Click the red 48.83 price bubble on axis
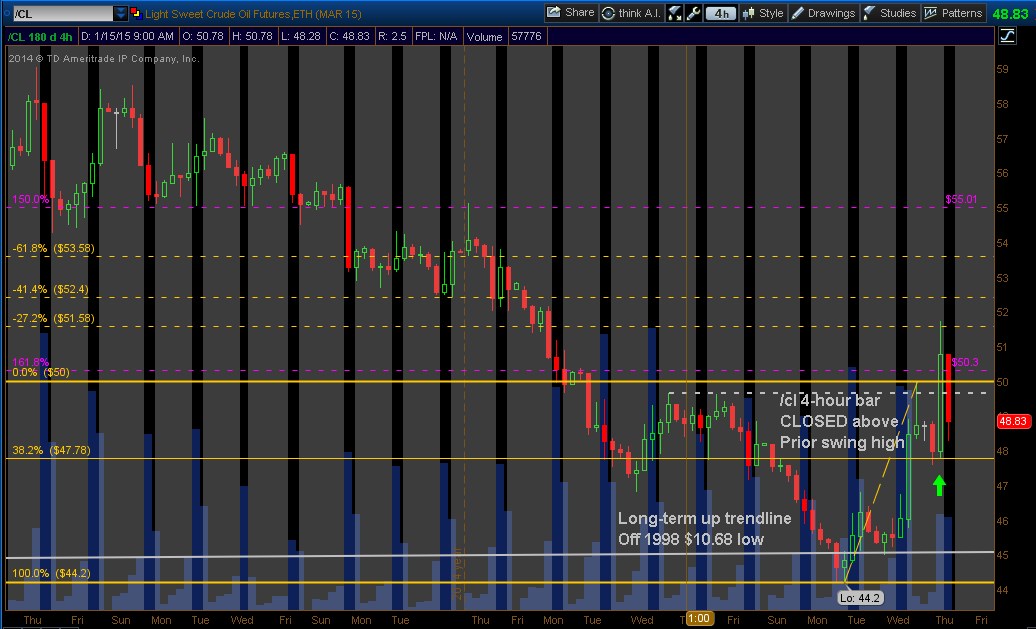Viewport: 1036px width, 629px height. pyautogui.click(x=1012, y=421)
